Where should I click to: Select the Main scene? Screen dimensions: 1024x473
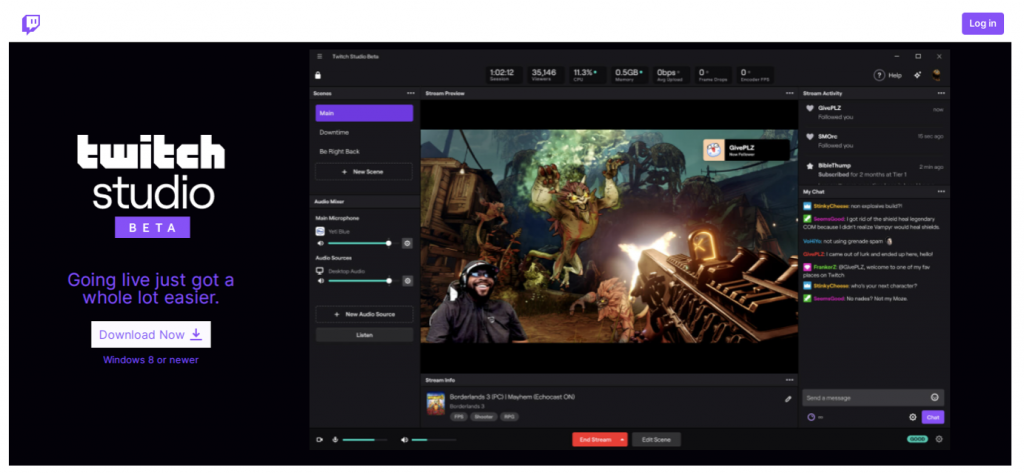coord(364,113)
